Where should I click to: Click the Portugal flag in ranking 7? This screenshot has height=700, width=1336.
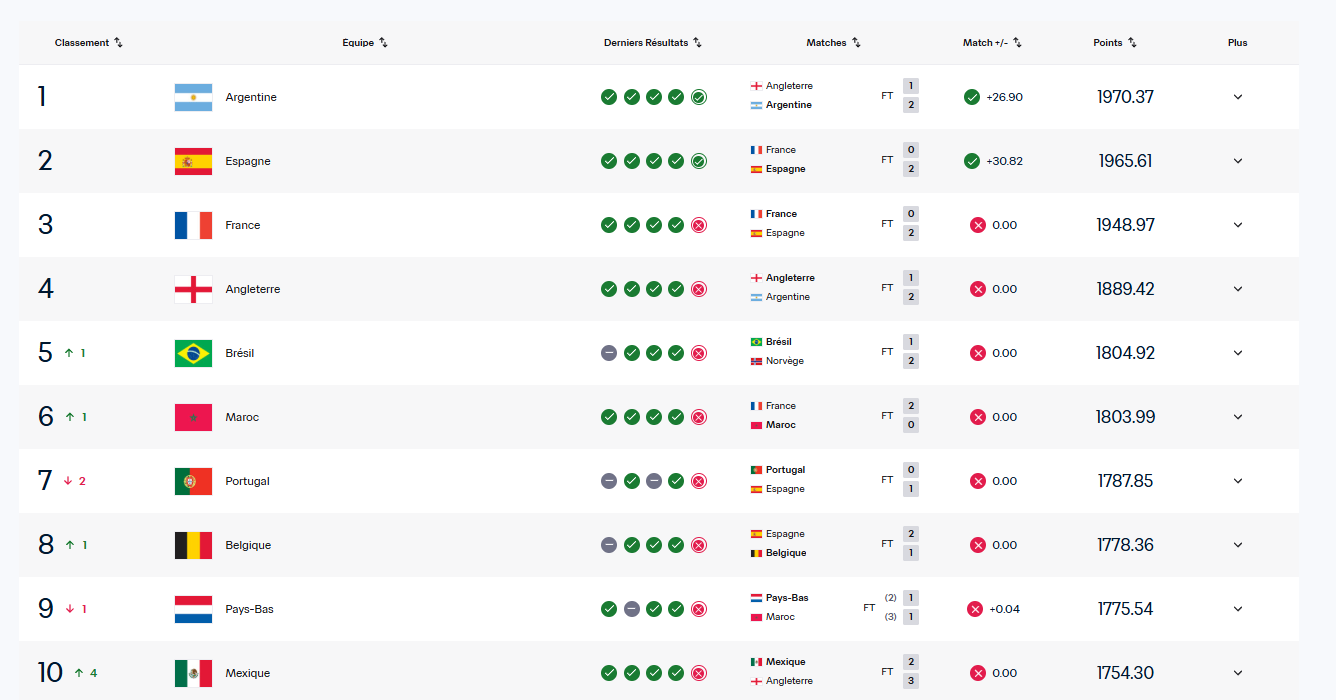point(193,481)
